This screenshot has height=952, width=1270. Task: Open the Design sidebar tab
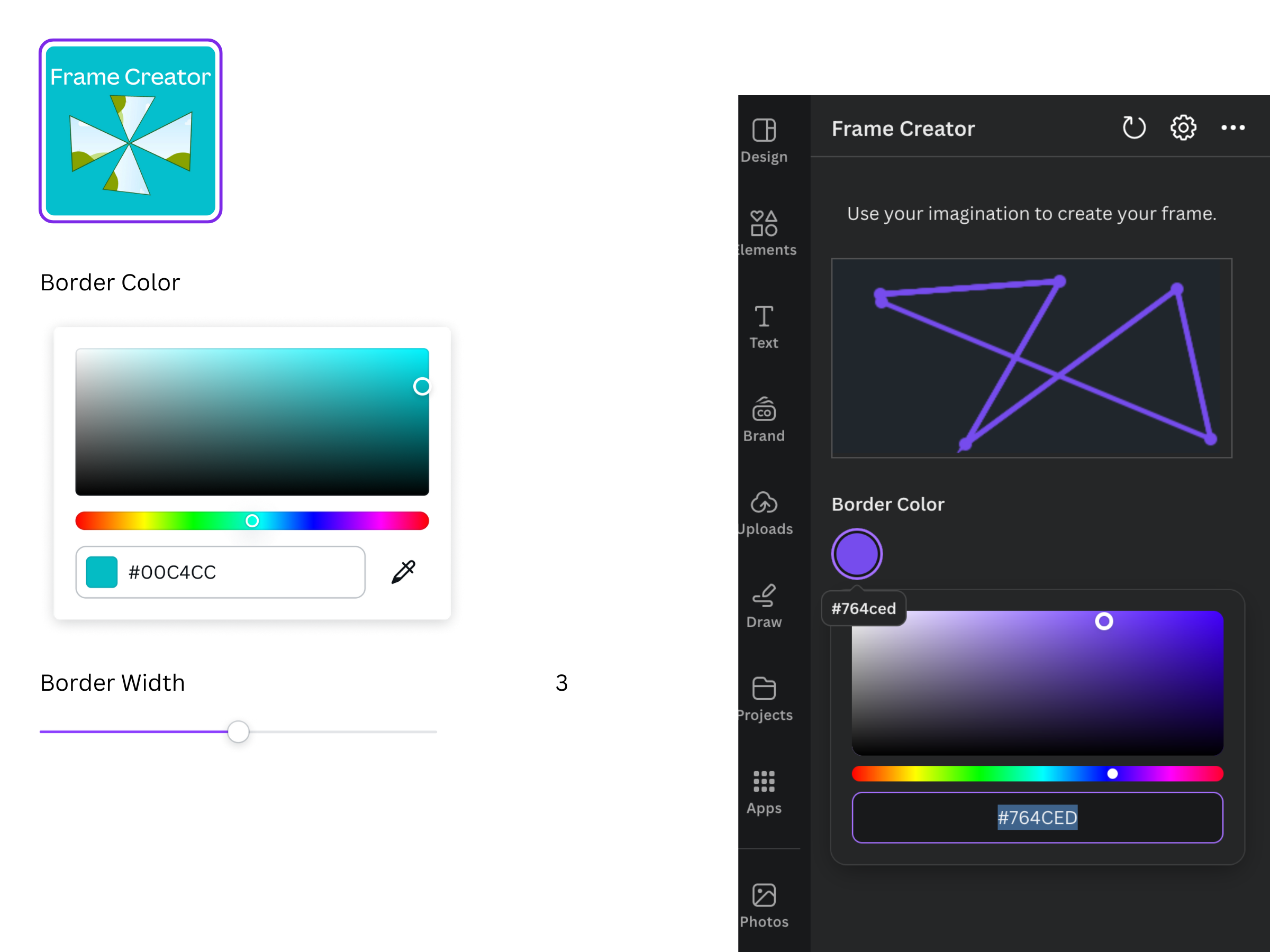click(x=764, y=141)
